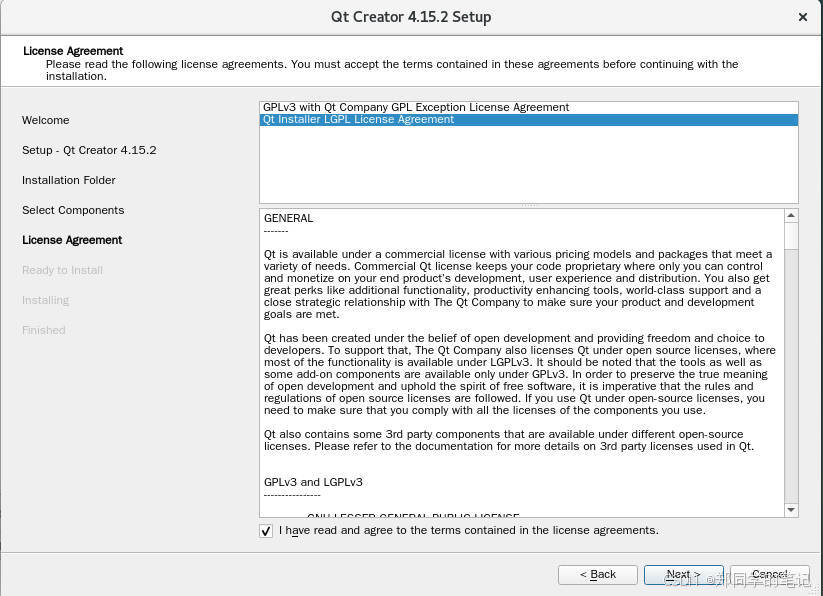Image resolution: width=823 pixels, height=596 pixels.
Task: Open the Select Components step
Action: pos(72,210)
